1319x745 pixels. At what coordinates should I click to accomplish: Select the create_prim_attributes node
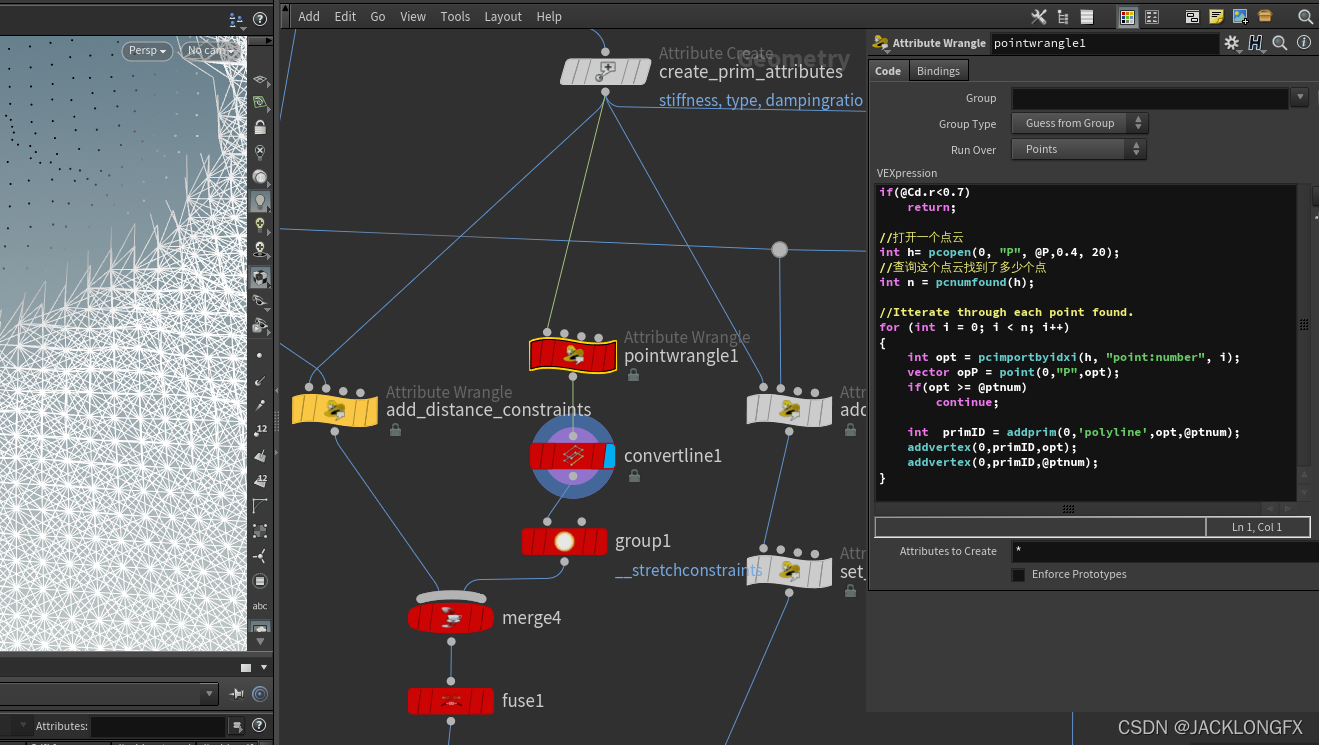pos(605,72)
